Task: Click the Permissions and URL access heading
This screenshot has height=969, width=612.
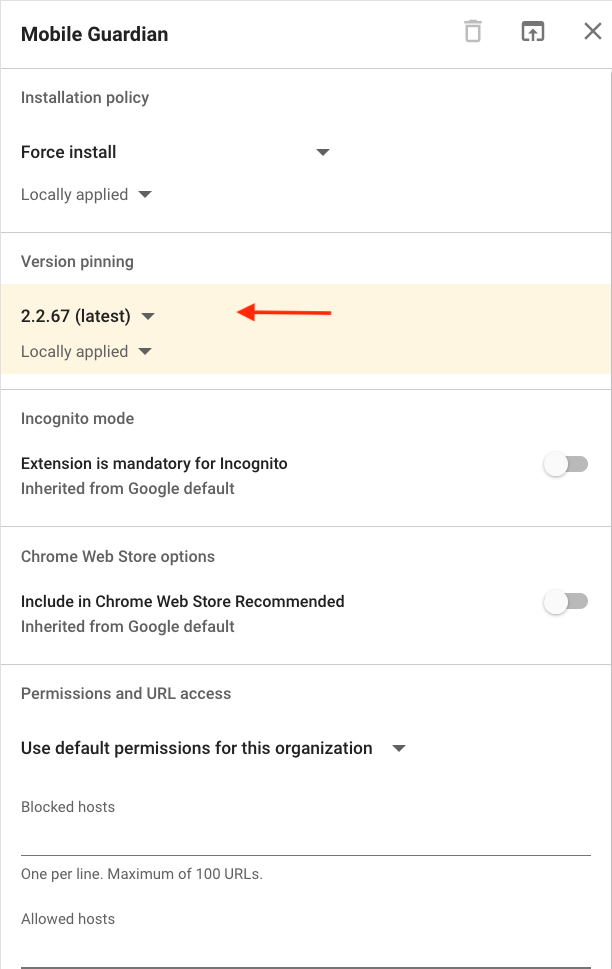Action: (126, 693)
